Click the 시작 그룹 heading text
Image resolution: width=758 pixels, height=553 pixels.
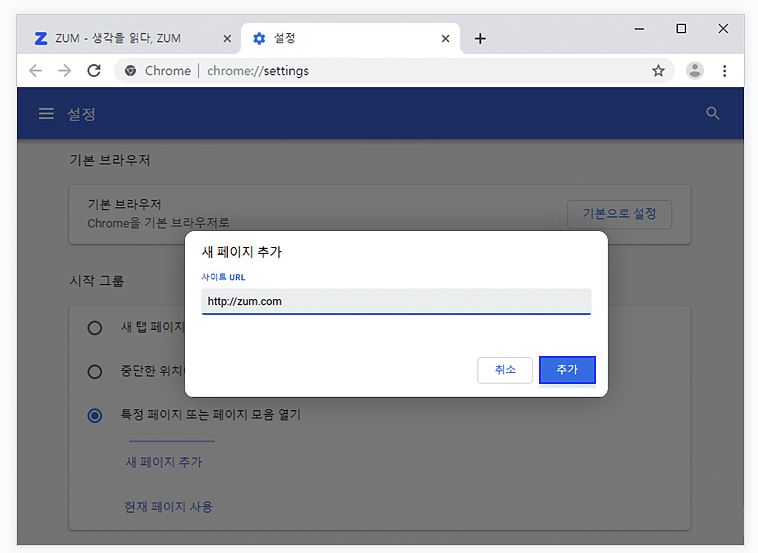(x=97, y=281)
